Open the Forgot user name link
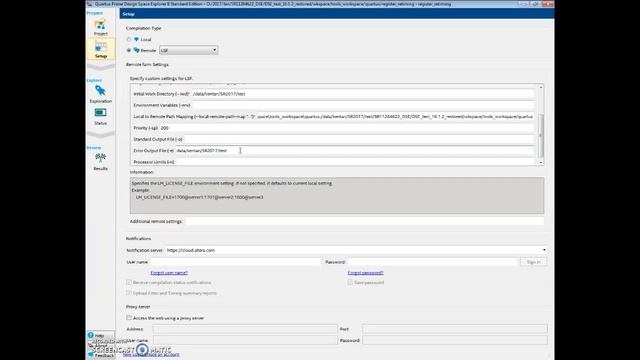Viewport: 640px width, 360px height. click(169, 273)
